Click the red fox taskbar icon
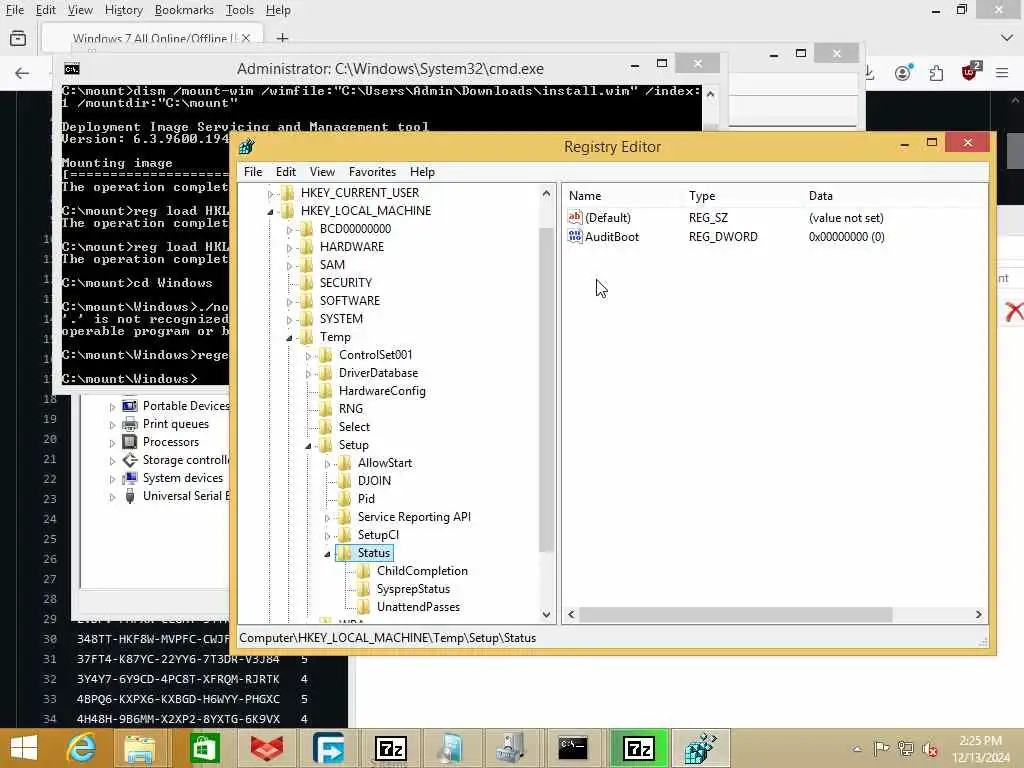The height and width of the screenshot is (768, 1024). pyautogui.click(x=267, y=748)
